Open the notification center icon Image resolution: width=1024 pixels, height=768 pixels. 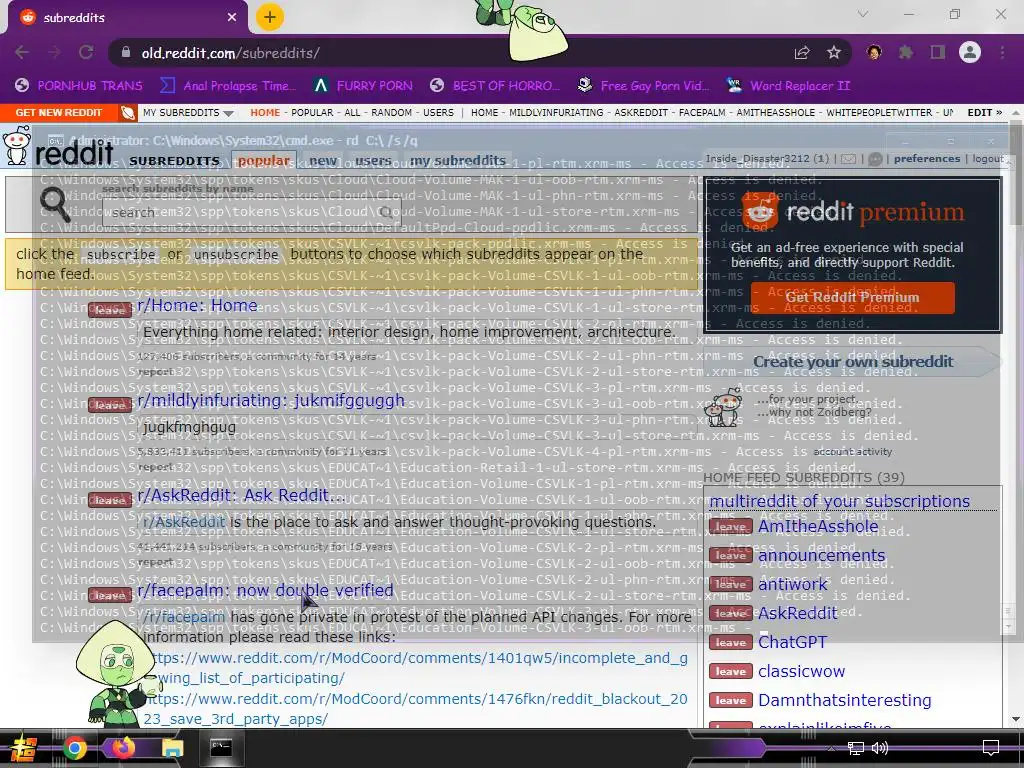(991, 748)
